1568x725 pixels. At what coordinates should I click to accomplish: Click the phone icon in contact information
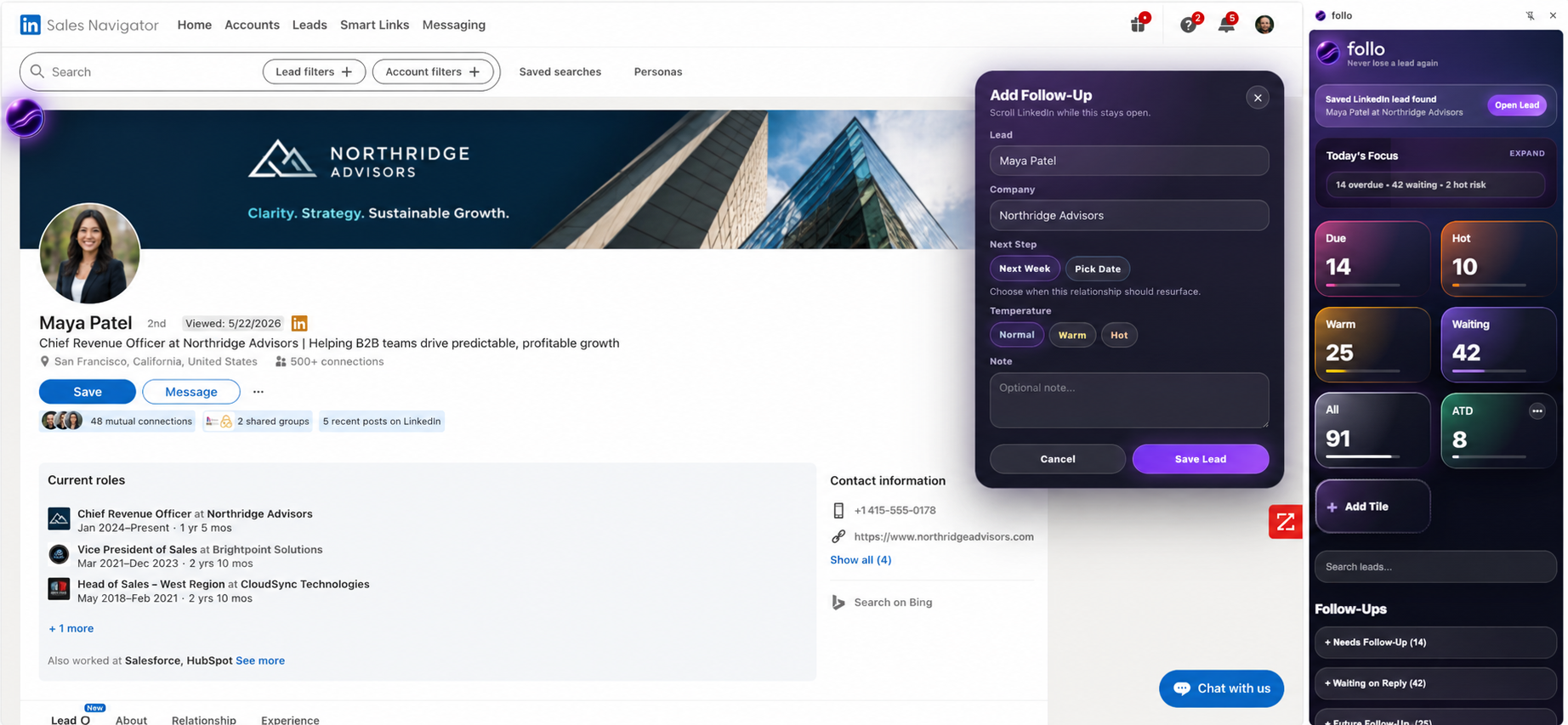838,510
